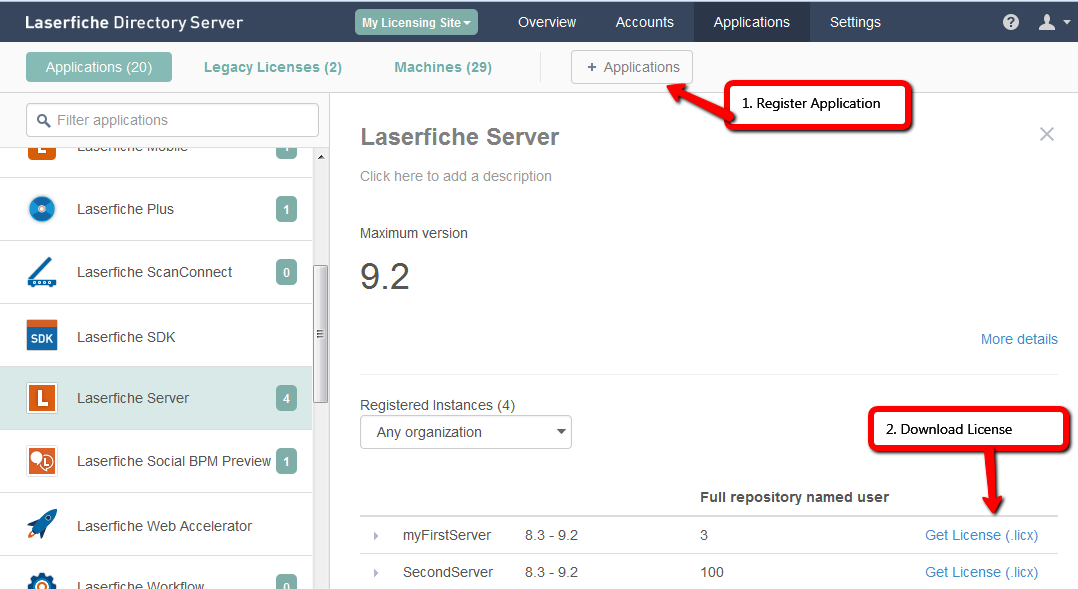Click 'Click here to add a description'
This screenshot has height=589, width=1078.
(x=456, y=176)
